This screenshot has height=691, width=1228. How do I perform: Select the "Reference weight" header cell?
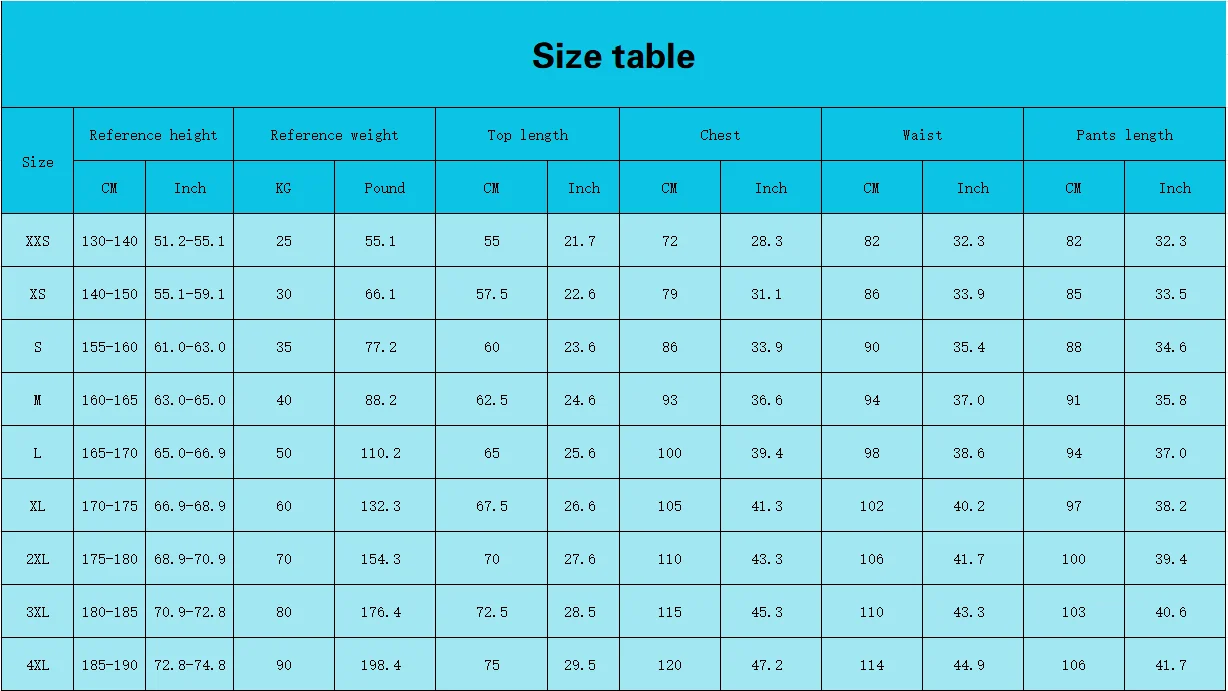point(334,135)
